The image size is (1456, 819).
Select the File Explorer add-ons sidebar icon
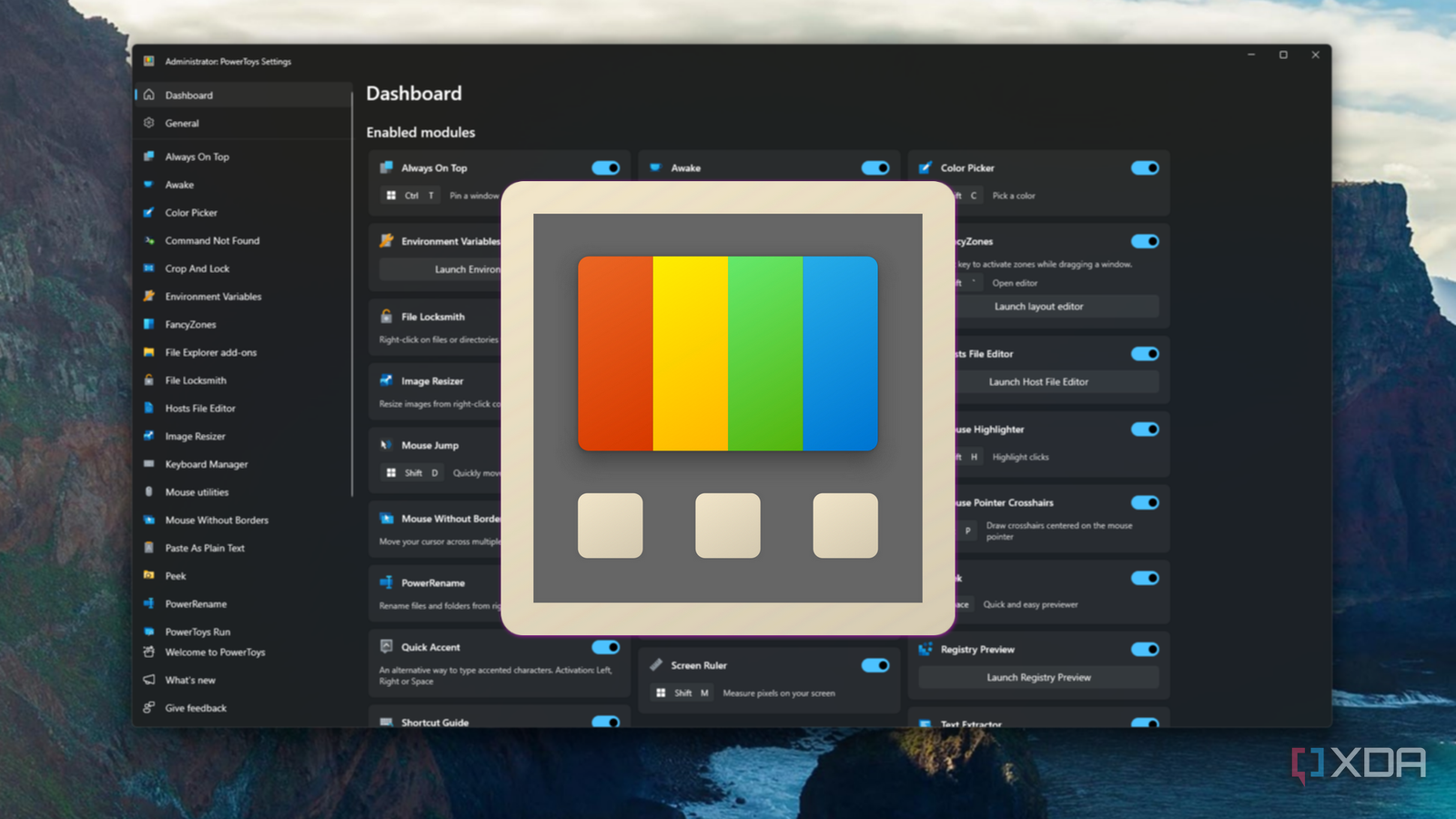tap(149, 352)
